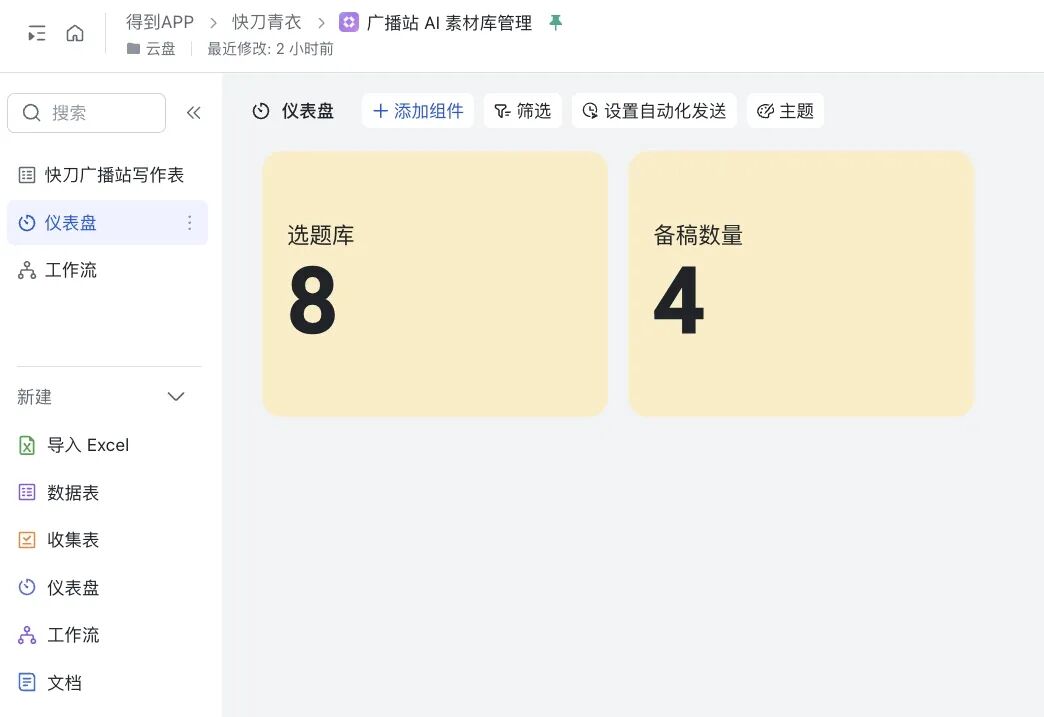This screenshot has width=1044, height=717.
Task: Create a new 数据表
Action: click(59, 493)
